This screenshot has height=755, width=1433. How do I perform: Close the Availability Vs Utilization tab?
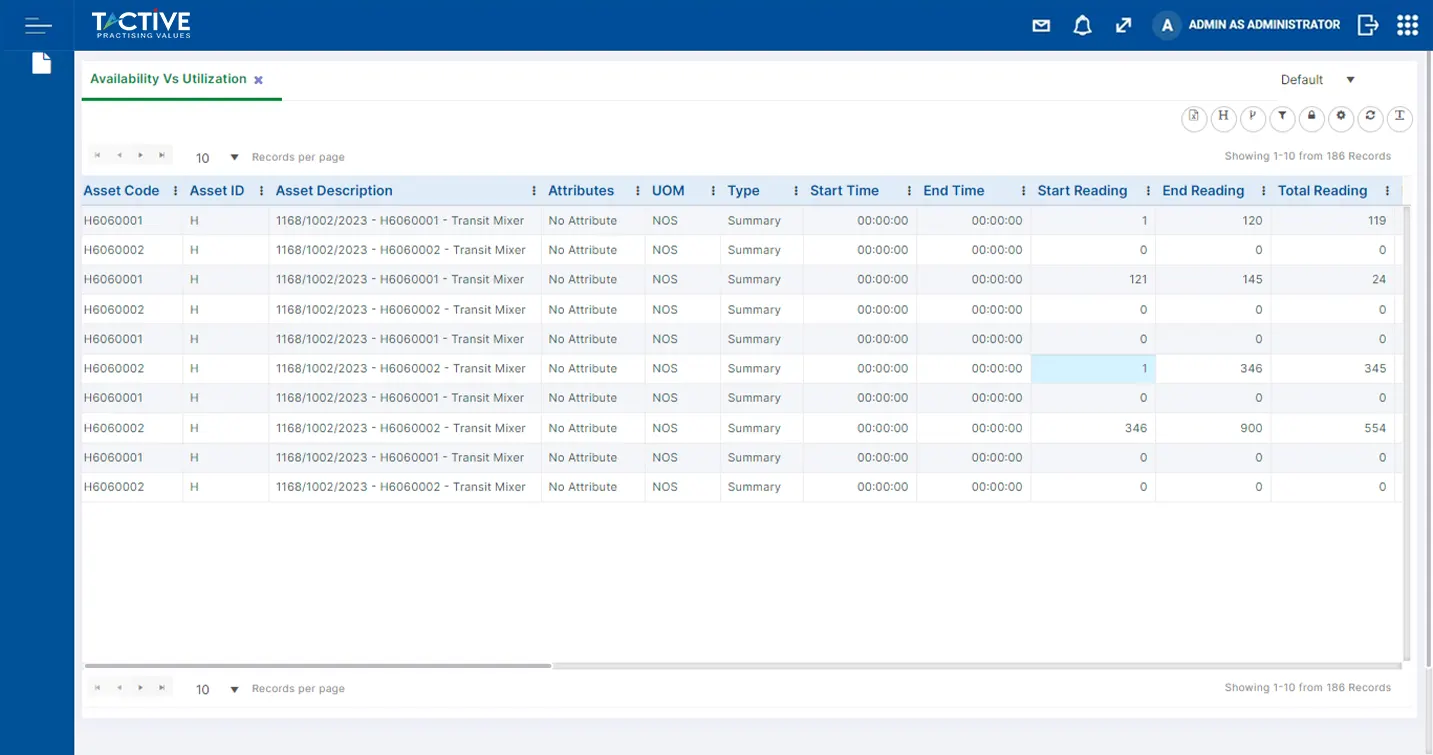[258, 80]
